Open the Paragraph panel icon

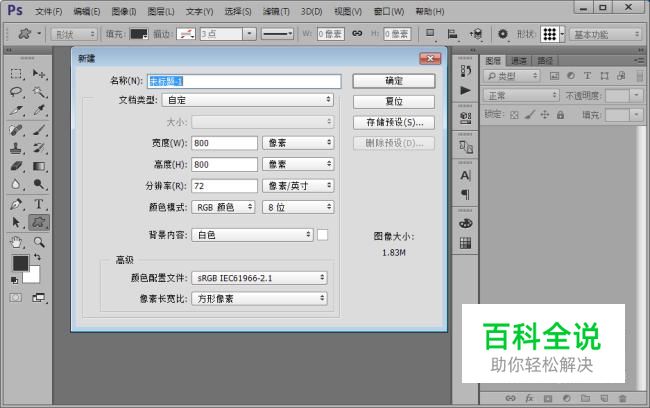pos(466,194)
